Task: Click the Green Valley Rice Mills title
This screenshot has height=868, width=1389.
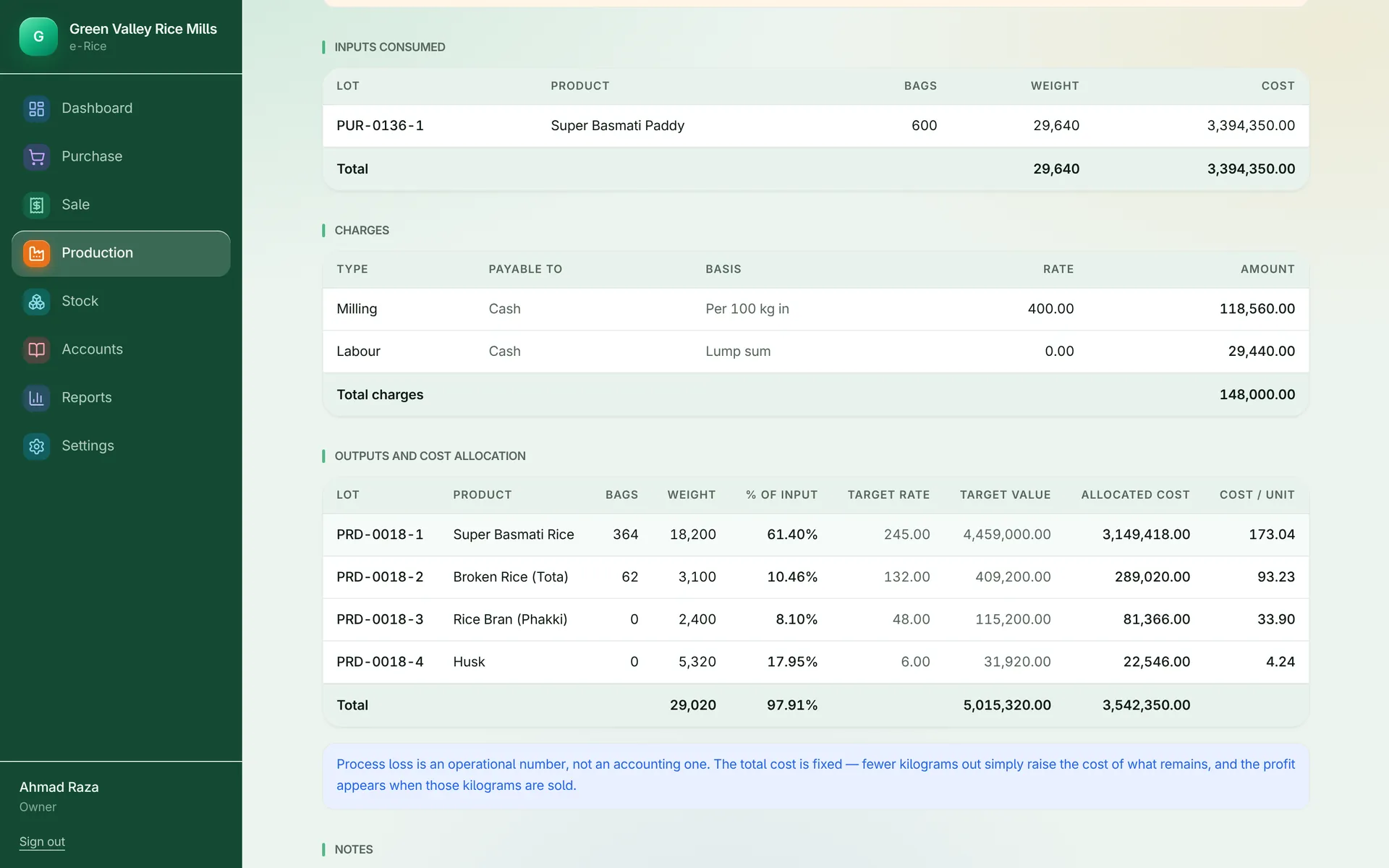Action: (x=143, y=29)
